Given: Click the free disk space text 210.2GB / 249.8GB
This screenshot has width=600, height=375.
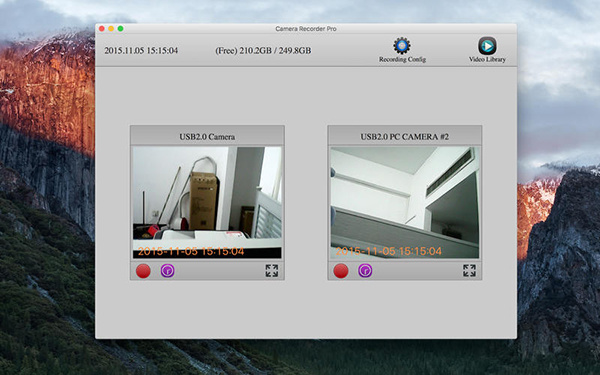Looking at the screenshot, I should (x=263, y=51).
